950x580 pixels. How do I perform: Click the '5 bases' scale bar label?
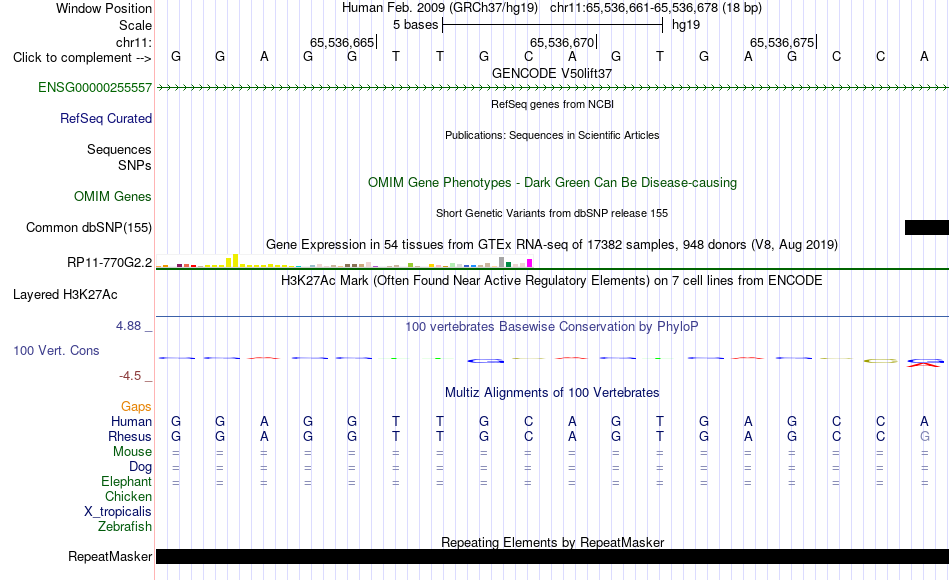pyautogui.click(x=415, y=25)
